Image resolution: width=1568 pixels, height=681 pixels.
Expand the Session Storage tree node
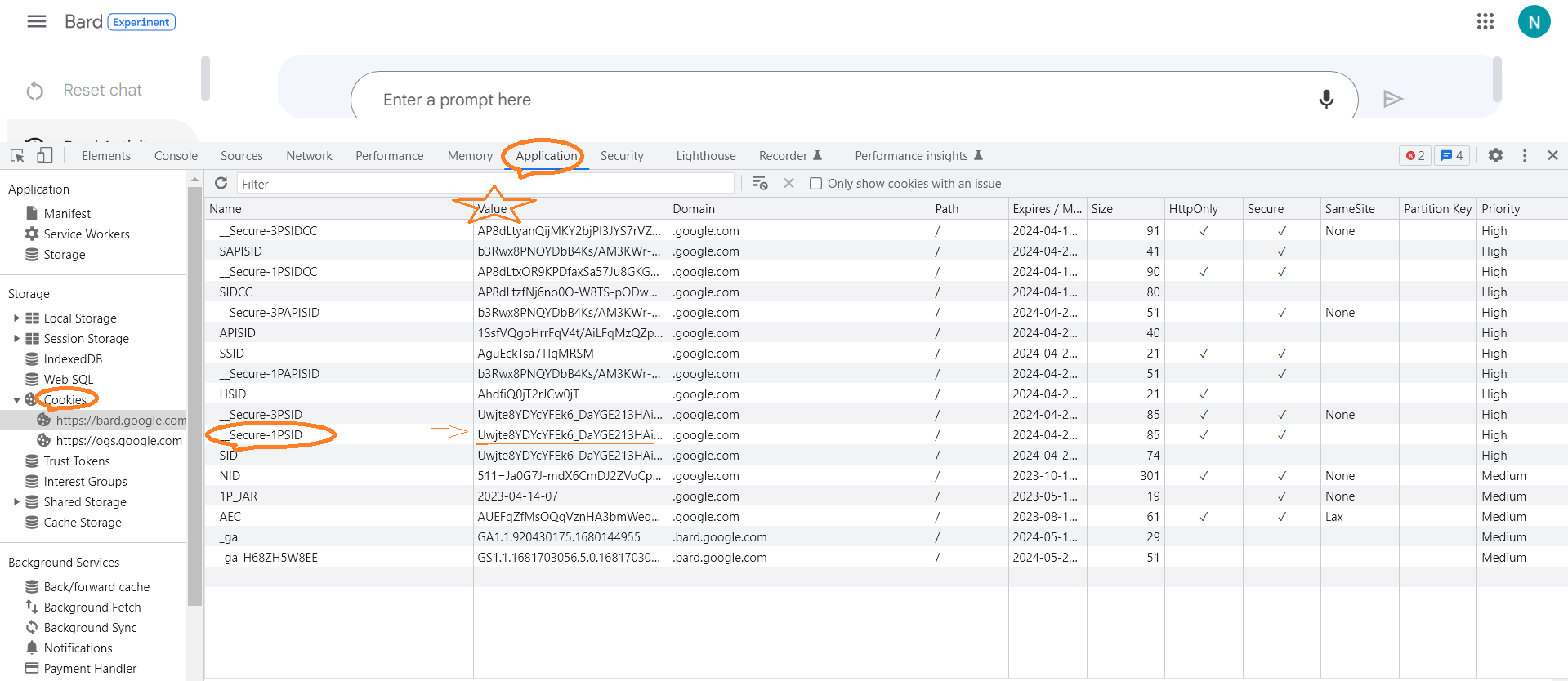pyautogui.click(x=16, y=338)
